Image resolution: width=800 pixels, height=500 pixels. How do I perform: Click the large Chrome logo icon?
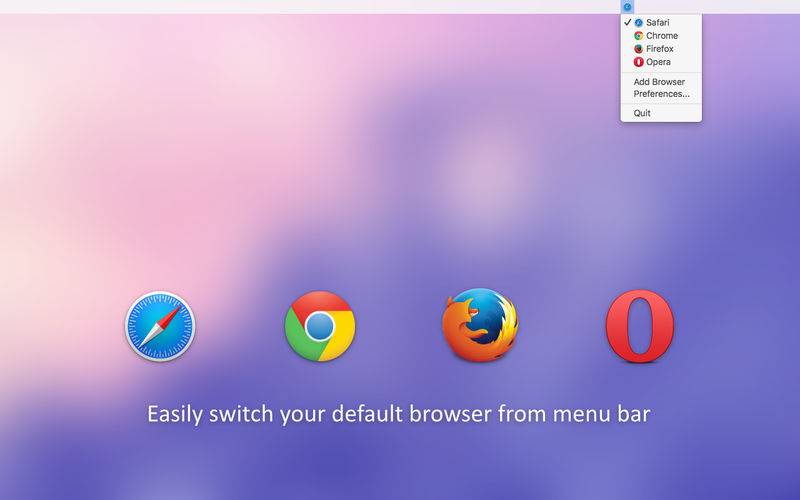320,326
